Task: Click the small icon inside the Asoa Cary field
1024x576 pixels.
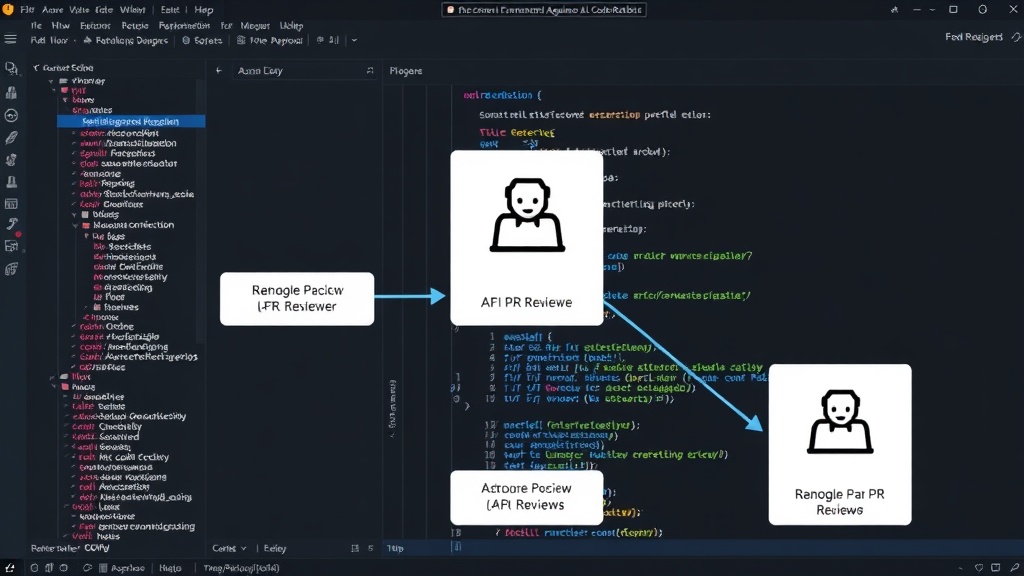Action: pos(370,71)
